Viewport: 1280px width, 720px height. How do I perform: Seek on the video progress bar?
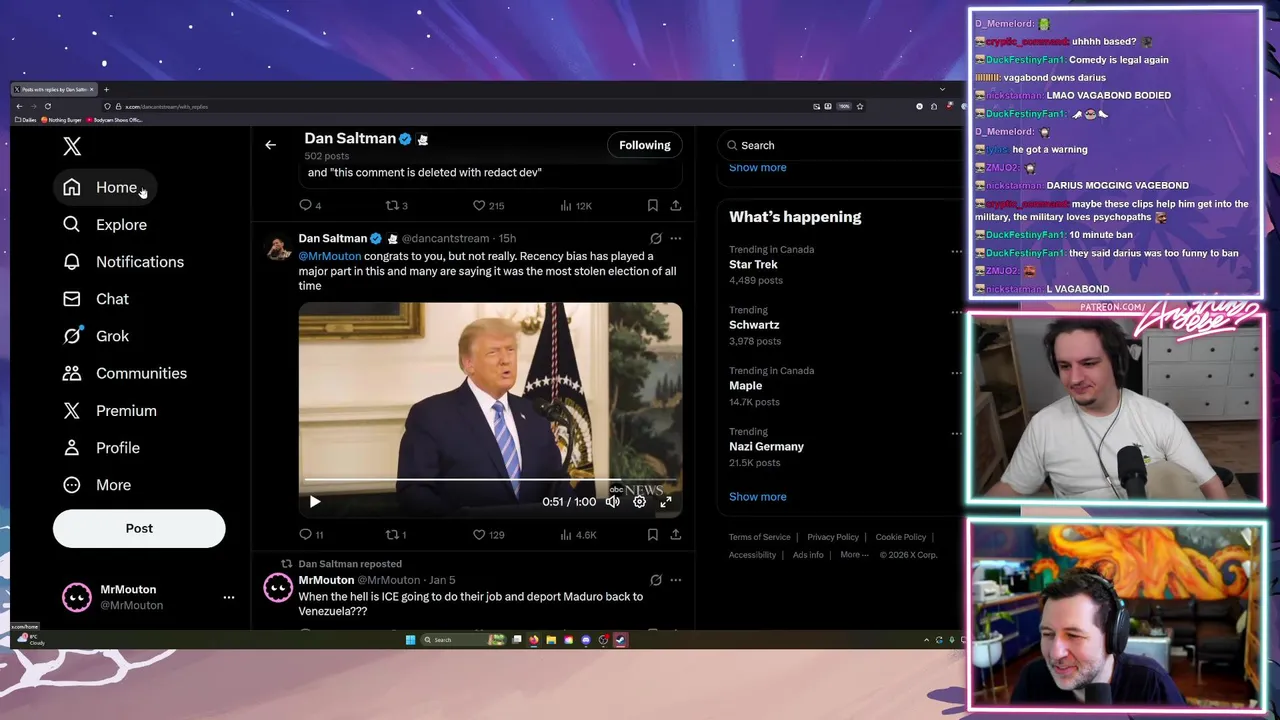490,480
